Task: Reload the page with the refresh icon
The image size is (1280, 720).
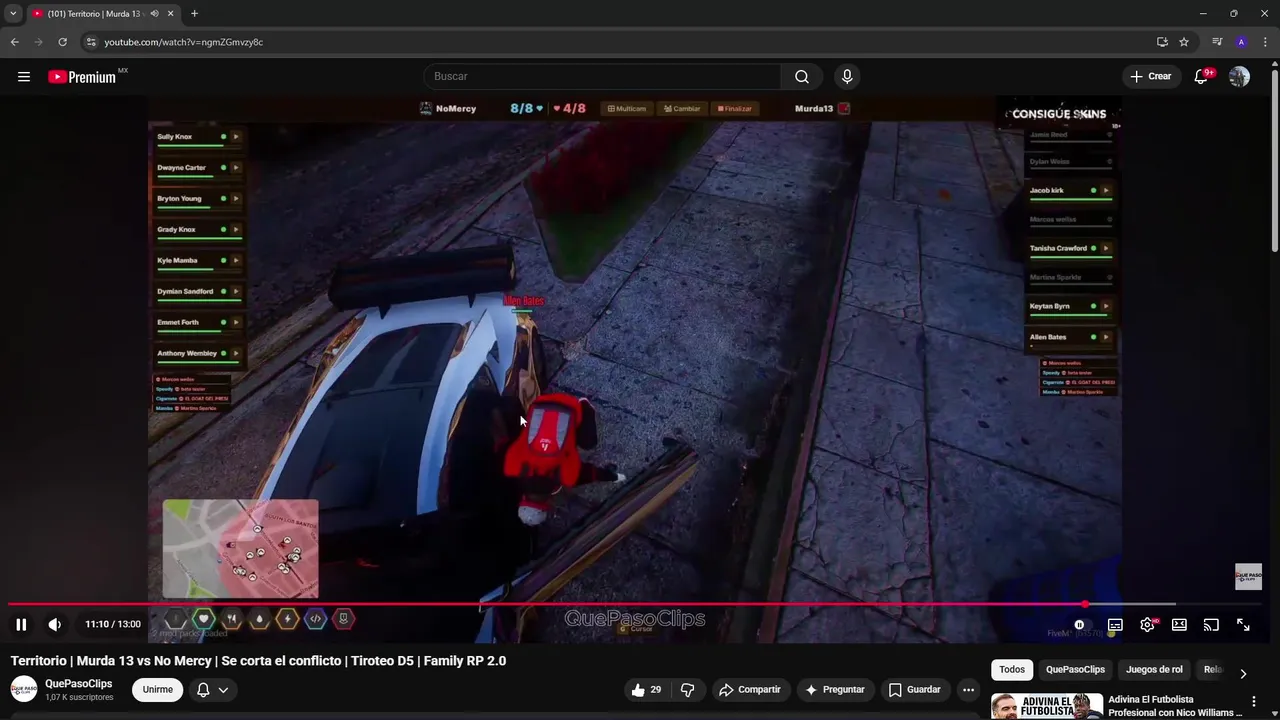Action: pos(62,42)
